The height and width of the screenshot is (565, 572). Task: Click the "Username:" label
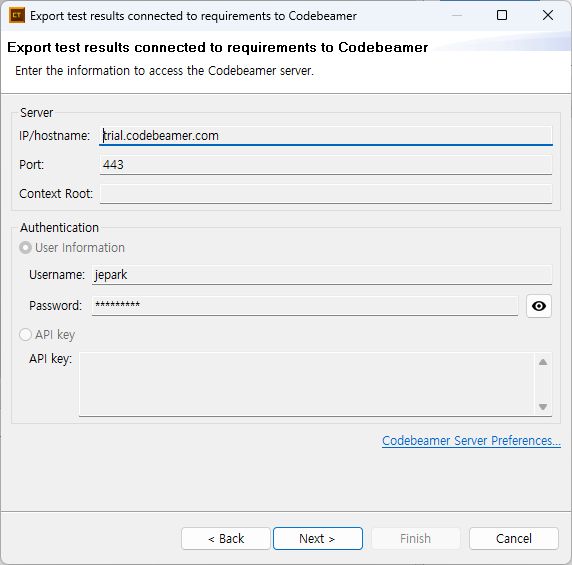[57, 275]
